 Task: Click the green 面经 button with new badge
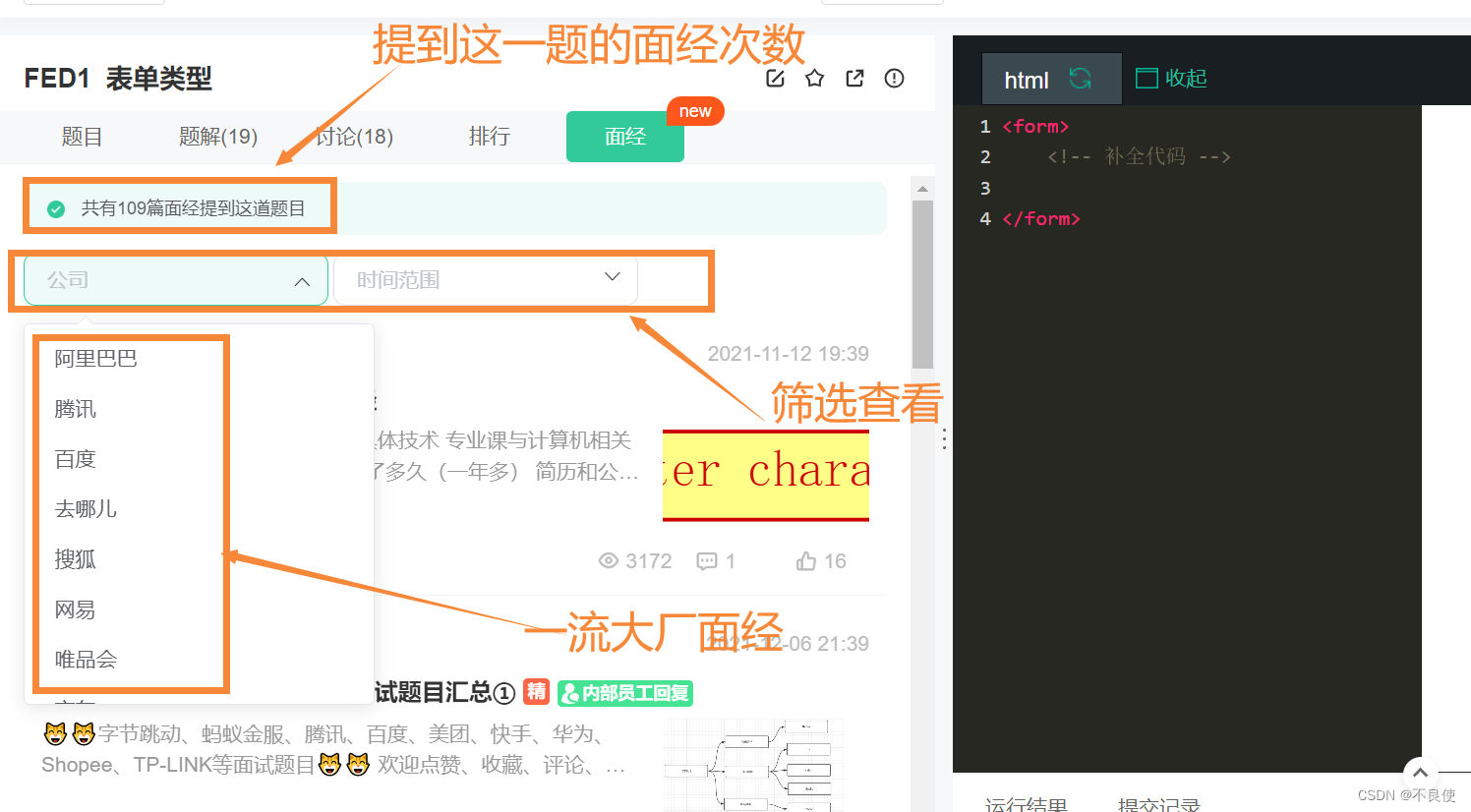(x=624, y=137)
